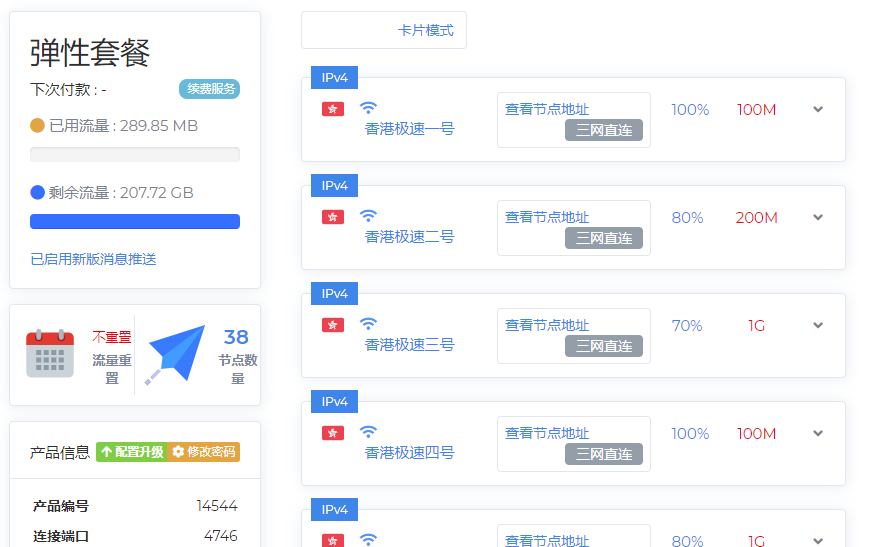Open the 已启用新版消息推送 link
Viewport: 877px width, 547px height.
[x=93, y=259]
